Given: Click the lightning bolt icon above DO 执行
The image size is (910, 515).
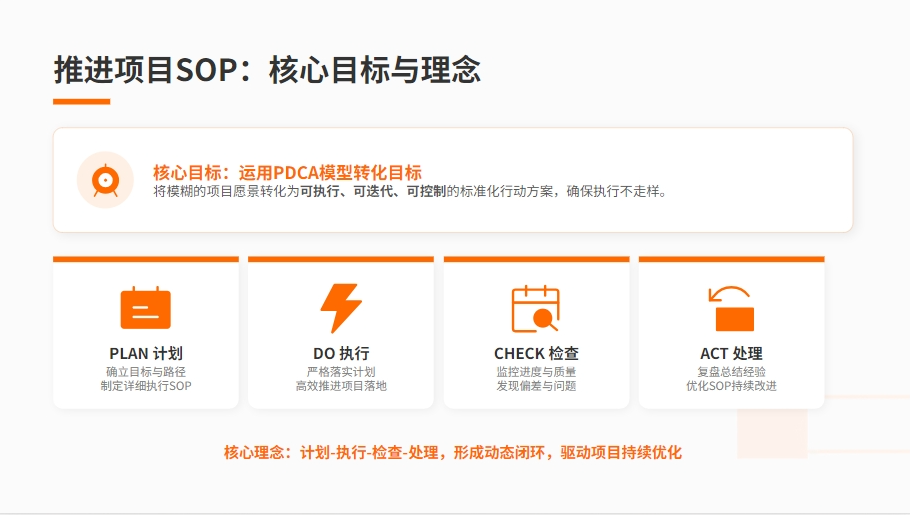Looking at the screenshot, I should point(341,308).
